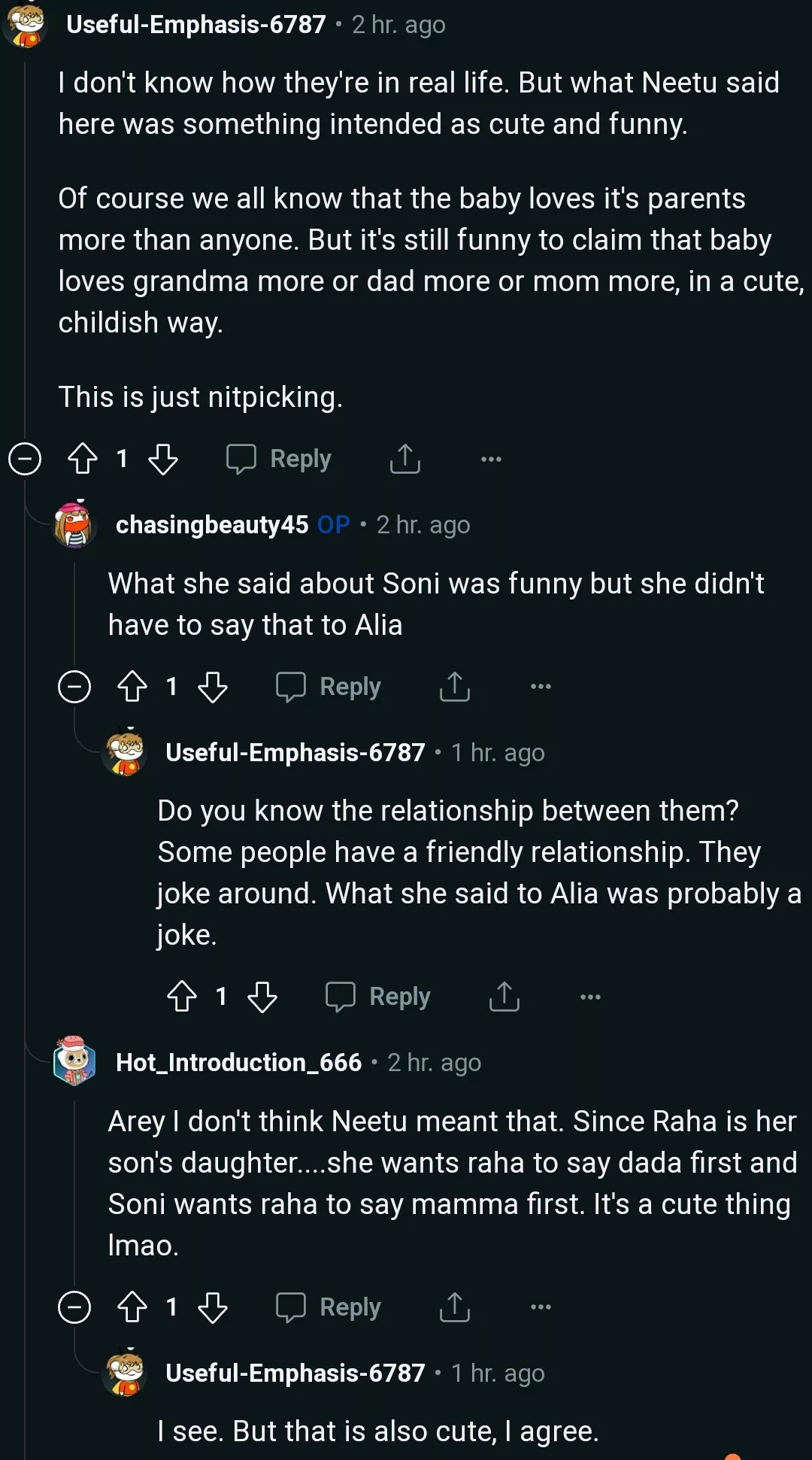812x1460 pixels.
Task: Upvote Hot_Introduction_666's 'Arey' comment
Action: [x=132, y=1307]
